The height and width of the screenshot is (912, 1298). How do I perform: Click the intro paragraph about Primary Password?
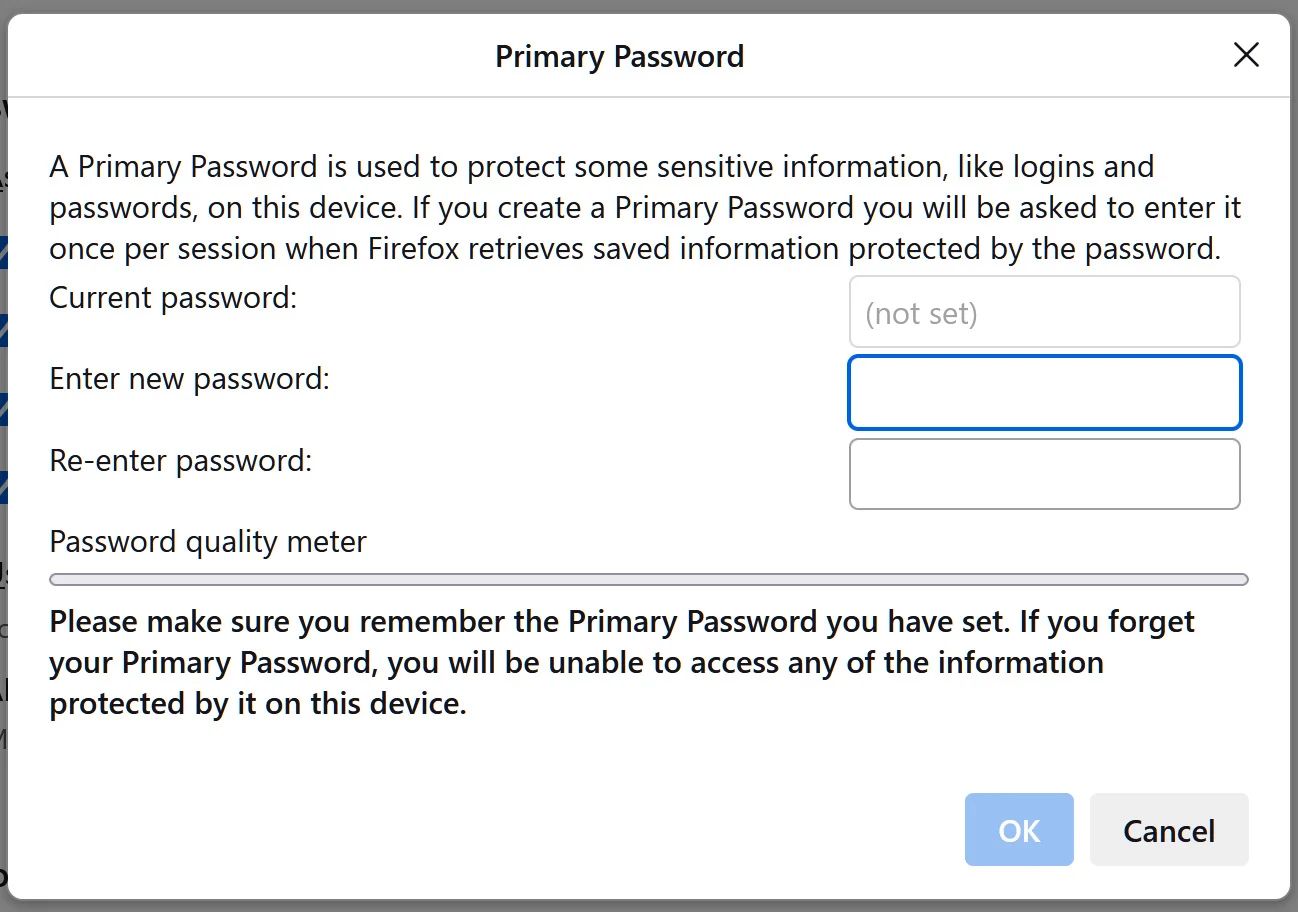[x=646, y=207]
